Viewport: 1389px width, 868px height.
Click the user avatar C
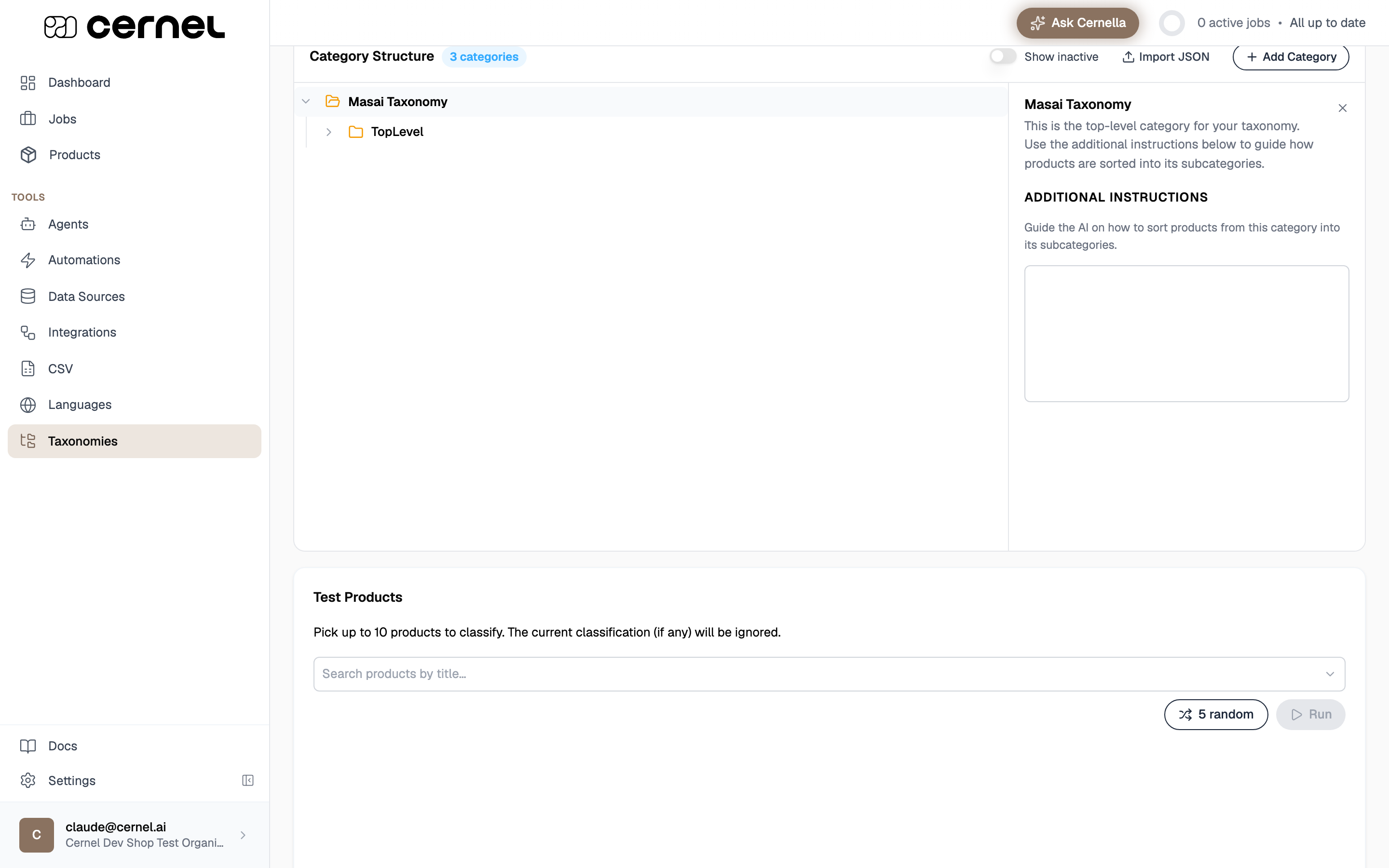[x=36, y=835]
